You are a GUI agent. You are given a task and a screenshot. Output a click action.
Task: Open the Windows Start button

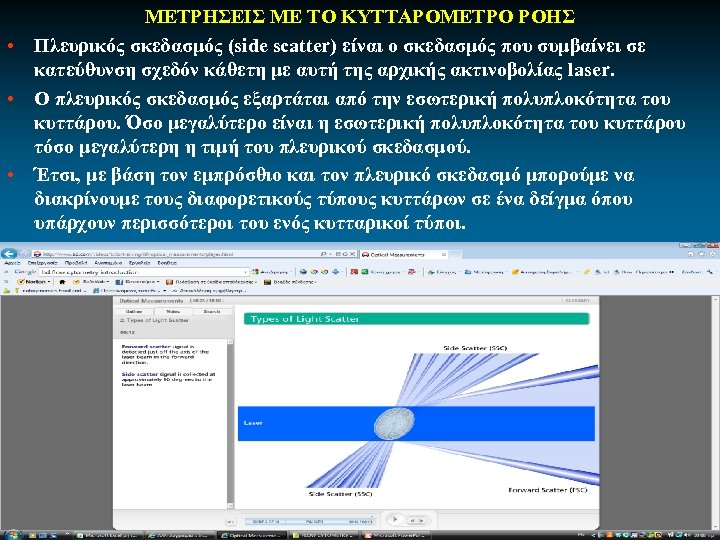pos(12,535)
